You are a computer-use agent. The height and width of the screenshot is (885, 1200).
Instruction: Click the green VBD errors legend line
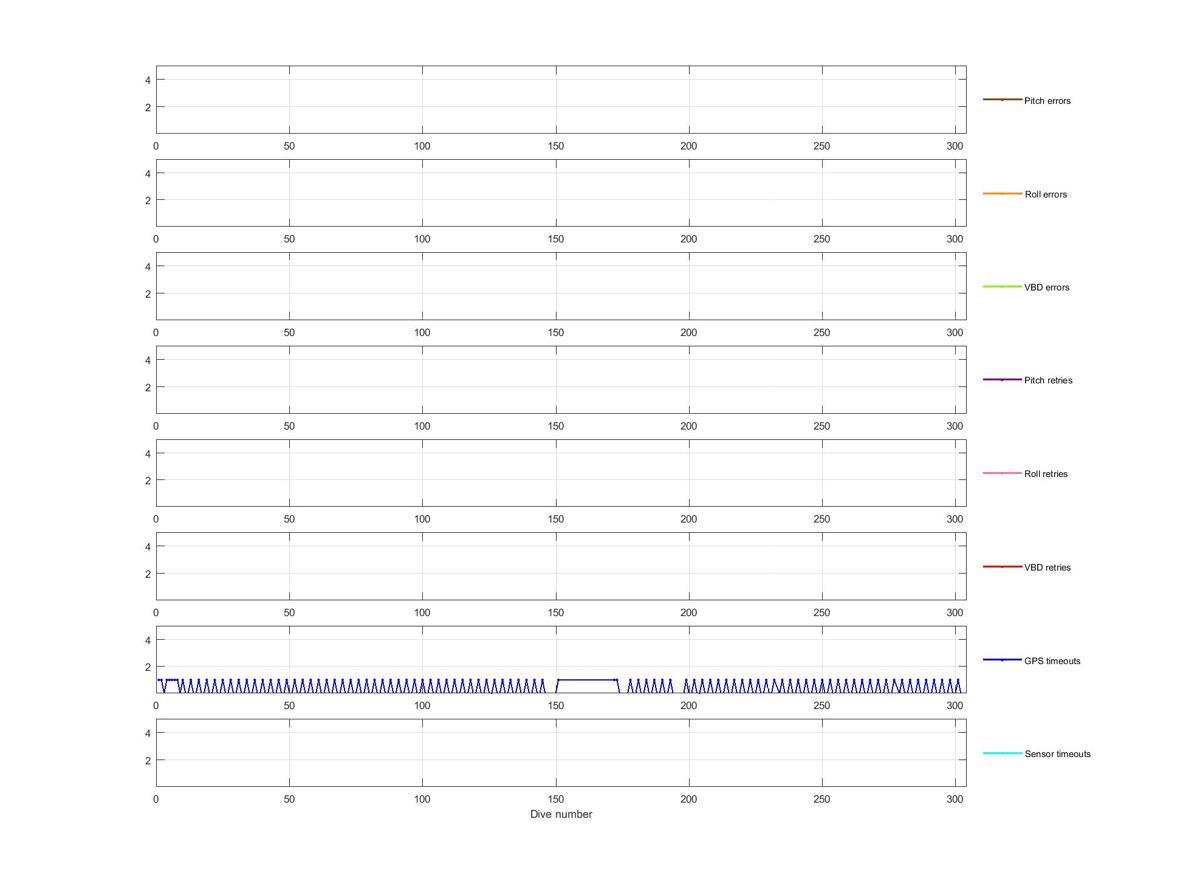tap(1002, 286)
